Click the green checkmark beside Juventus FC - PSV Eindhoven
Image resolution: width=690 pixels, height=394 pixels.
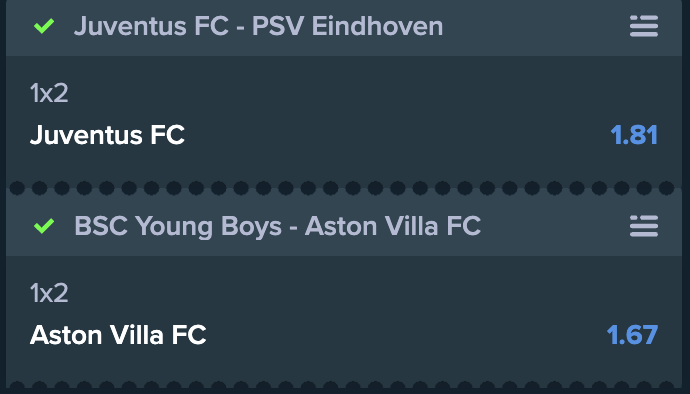click(44, 26)
